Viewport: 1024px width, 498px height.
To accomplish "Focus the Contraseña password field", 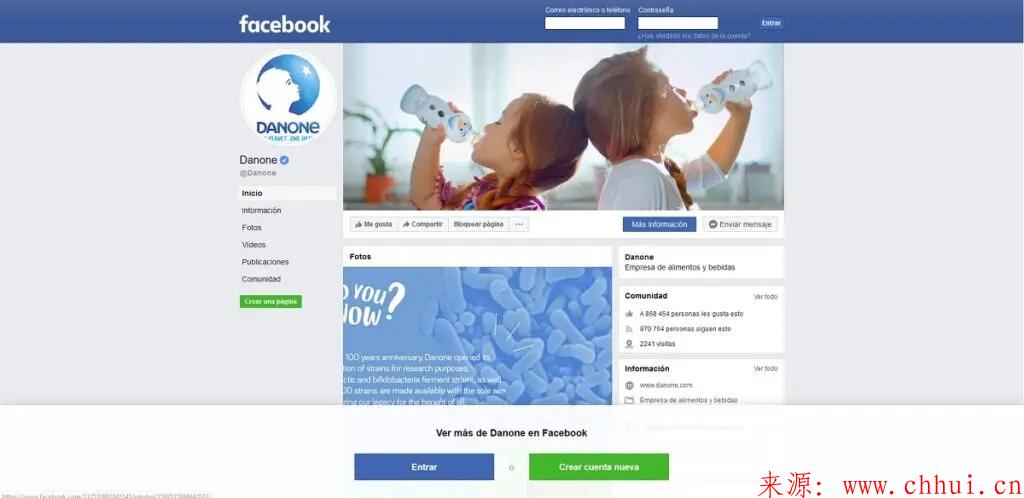I will 678,23.
